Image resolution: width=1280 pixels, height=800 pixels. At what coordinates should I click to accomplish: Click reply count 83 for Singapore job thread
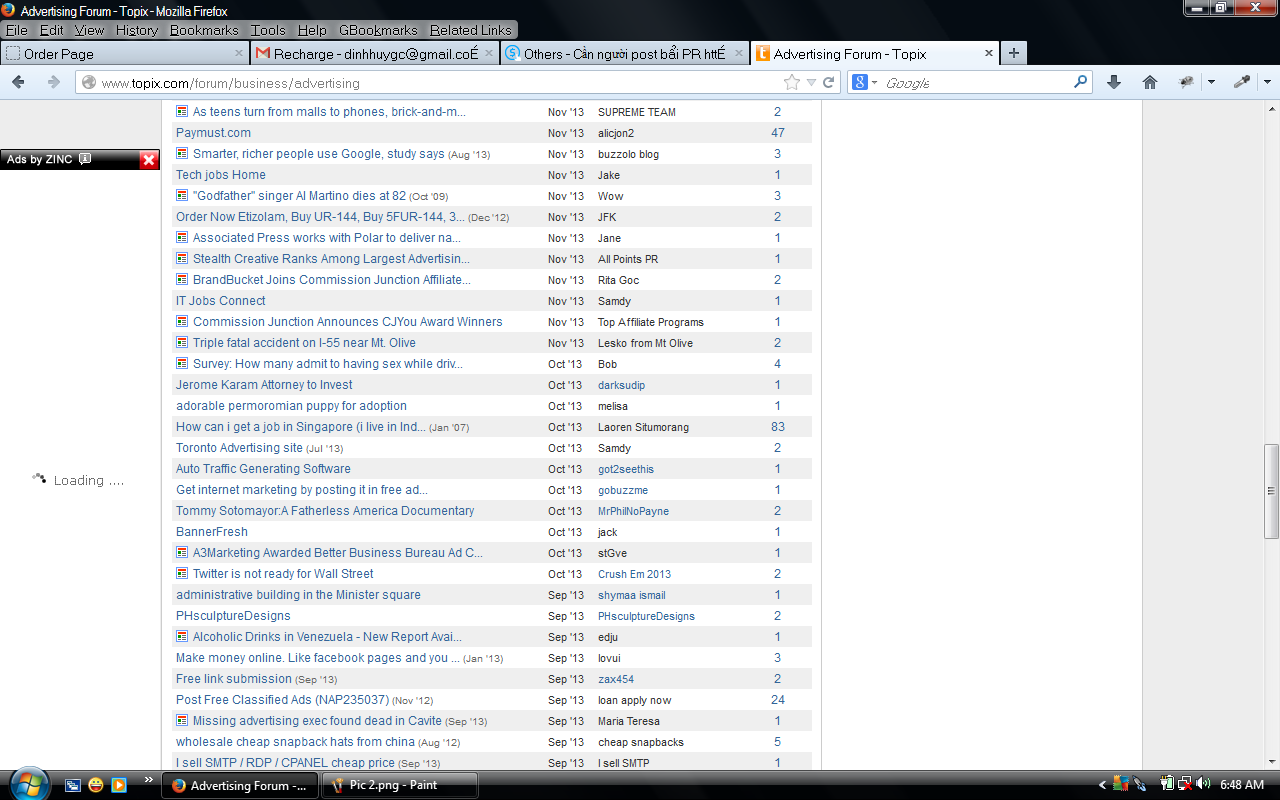coord(778,427)
